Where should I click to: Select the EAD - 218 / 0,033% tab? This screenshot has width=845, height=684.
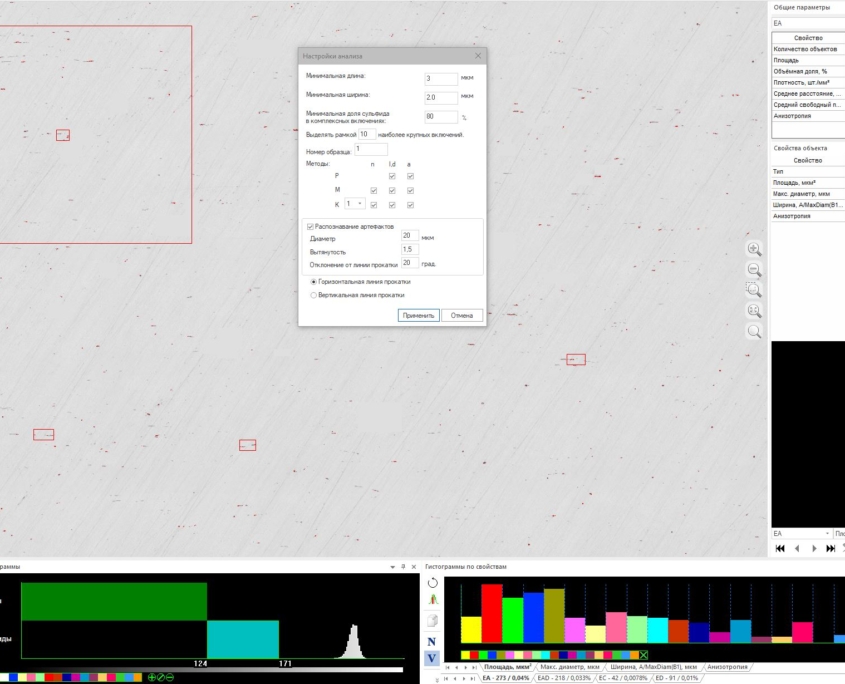564,678
